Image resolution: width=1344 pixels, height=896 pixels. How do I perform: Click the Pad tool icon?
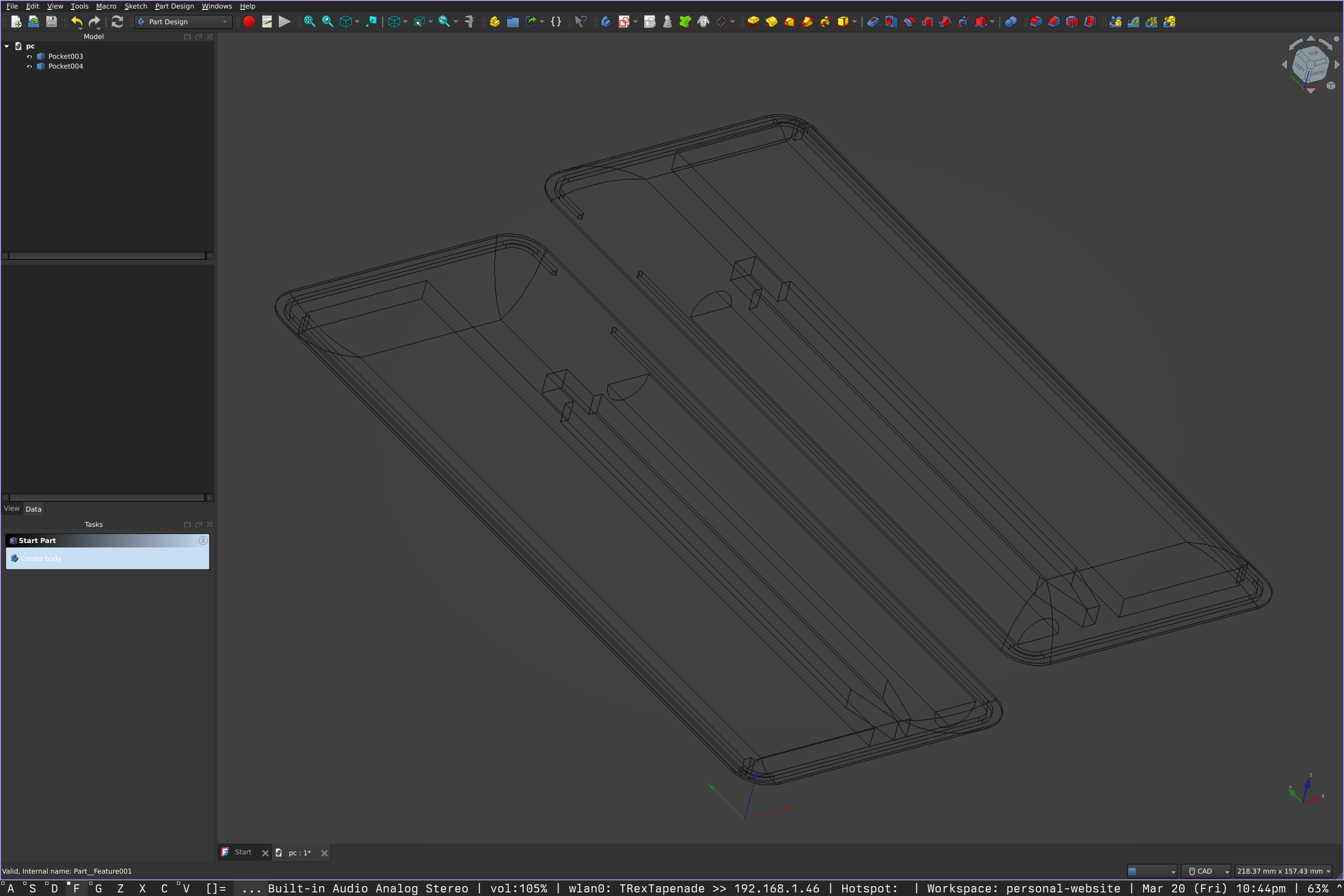click(x=753, y=22)
